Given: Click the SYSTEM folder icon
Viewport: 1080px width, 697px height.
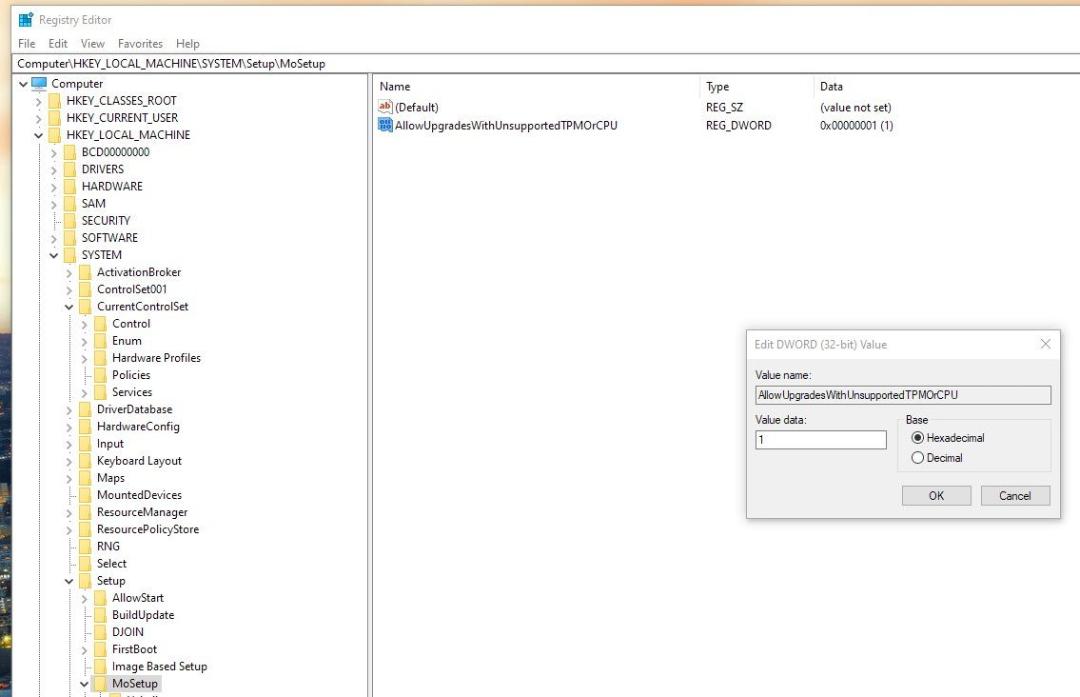Looking at the screenshot, I should point(70,255).
